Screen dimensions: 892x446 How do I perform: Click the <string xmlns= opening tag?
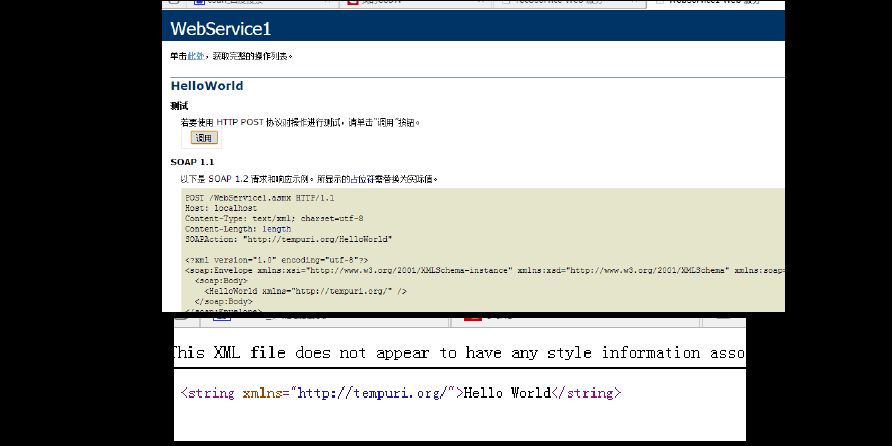322,393
